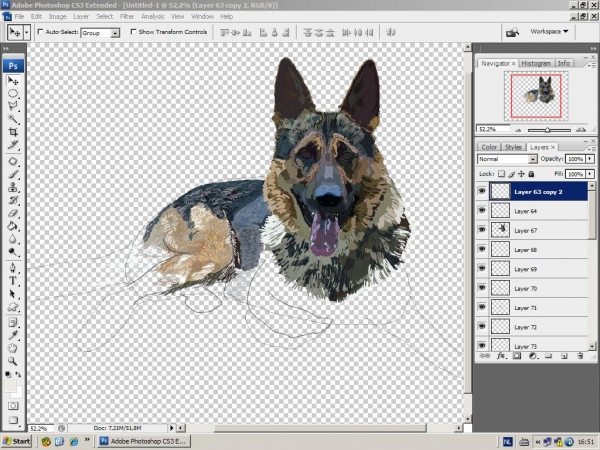600x450 pixels.
Task: Select the Clone Stamp tool
Action: click(x=13, y=188)
